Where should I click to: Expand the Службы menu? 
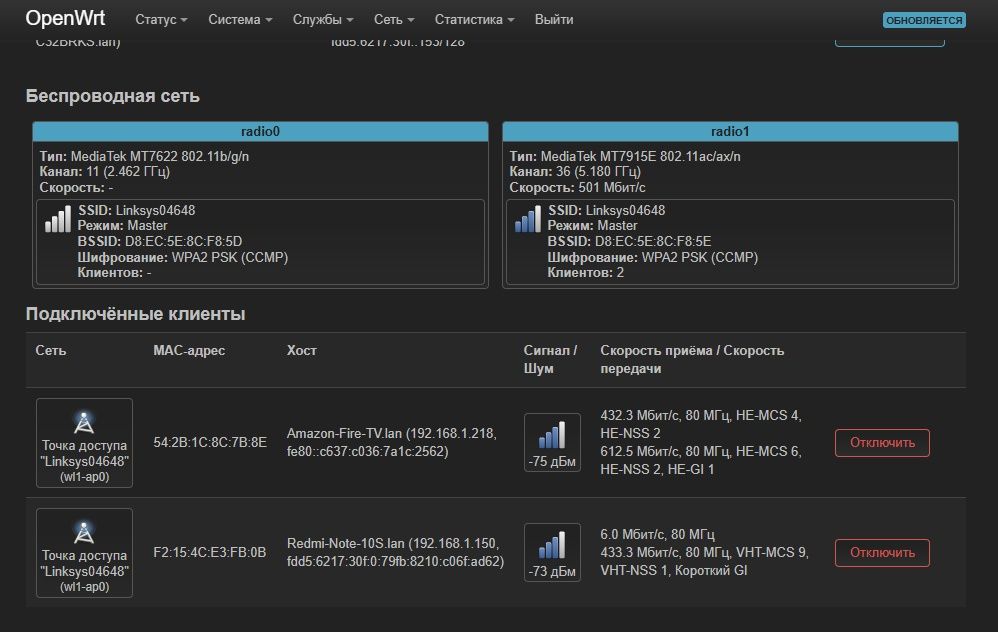323,20
